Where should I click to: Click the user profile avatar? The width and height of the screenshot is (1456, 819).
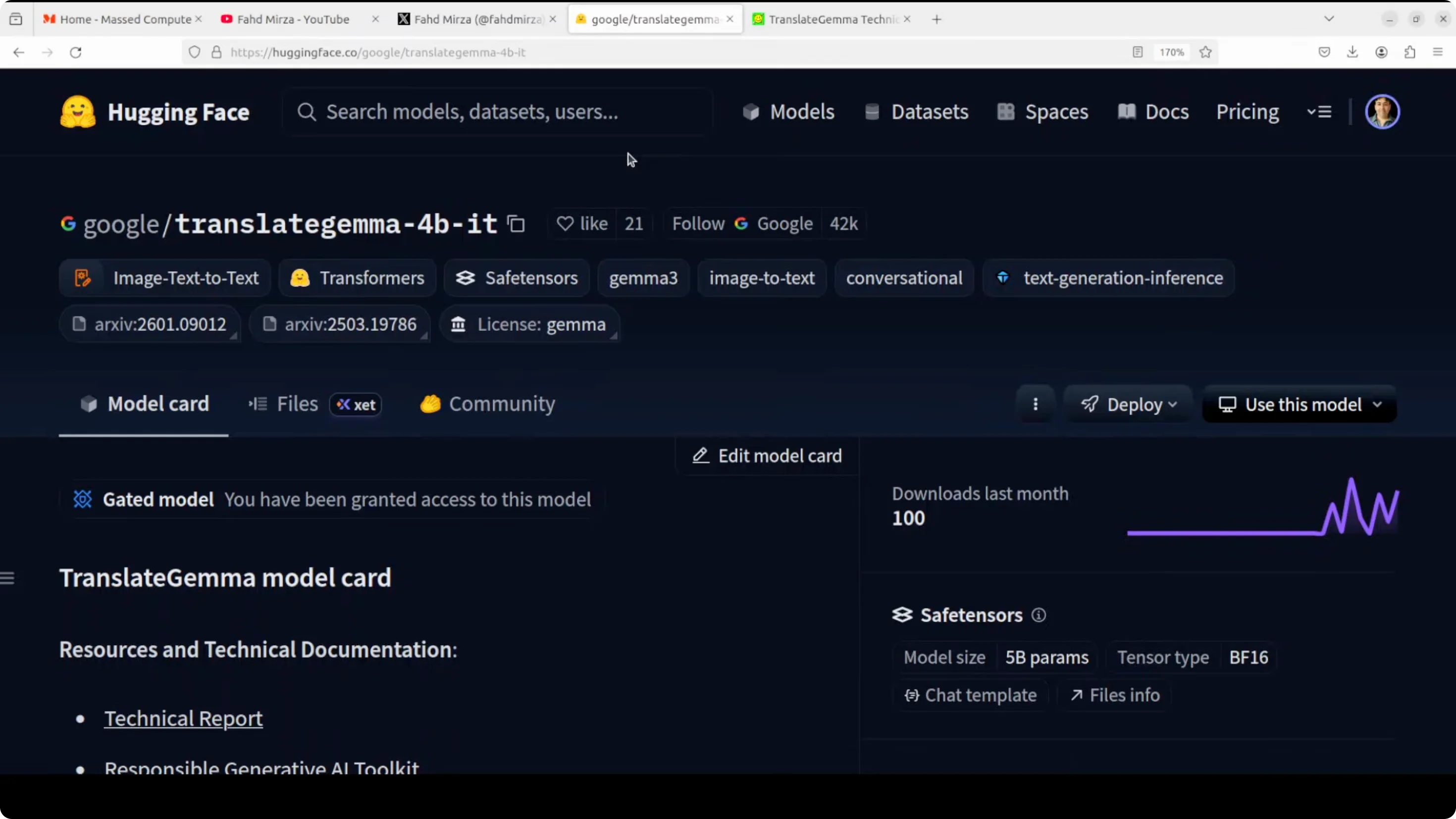pyautogui.click(x=1382, y=112)
